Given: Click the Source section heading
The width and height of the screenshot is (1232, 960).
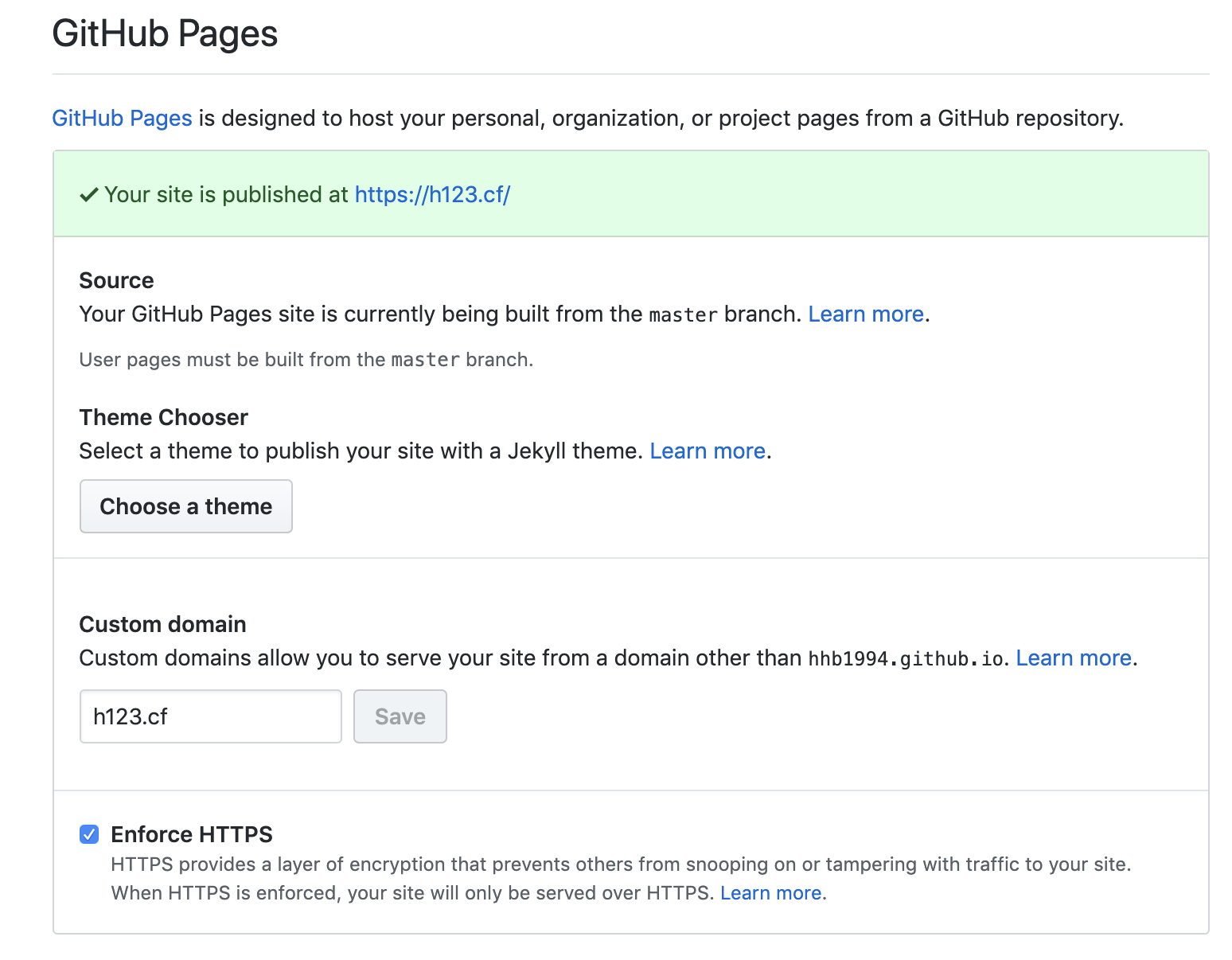Looking at the screenshot, I should tap(117, 281).
